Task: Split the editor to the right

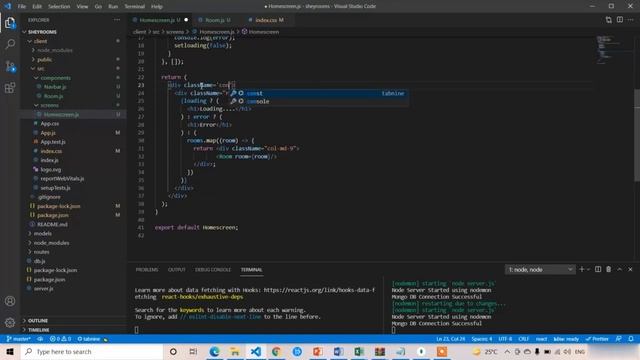Action: 620,20
